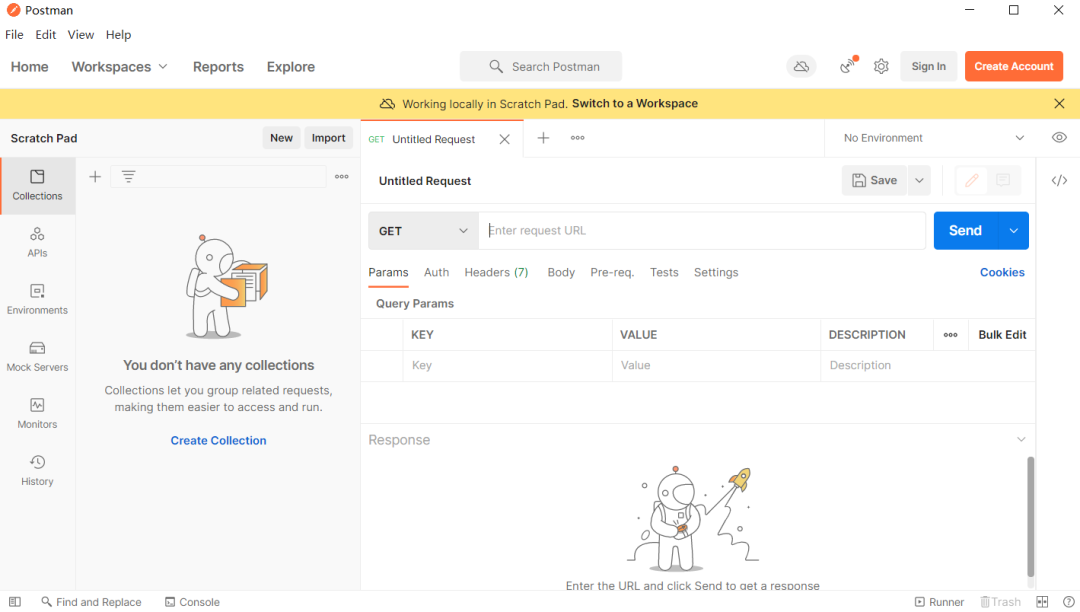This screenshot has height=612, width=1080.
Task: Click Bulk Edit in query params
Action: point(1002,335)
